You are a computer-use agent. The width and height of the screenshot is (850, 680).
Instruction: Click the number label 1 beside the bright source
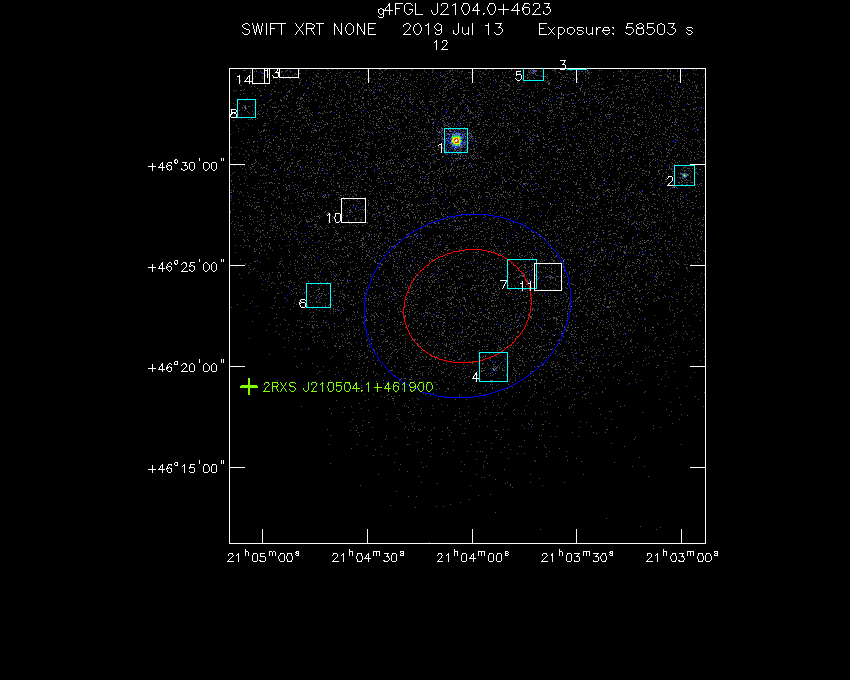[441, 147]
